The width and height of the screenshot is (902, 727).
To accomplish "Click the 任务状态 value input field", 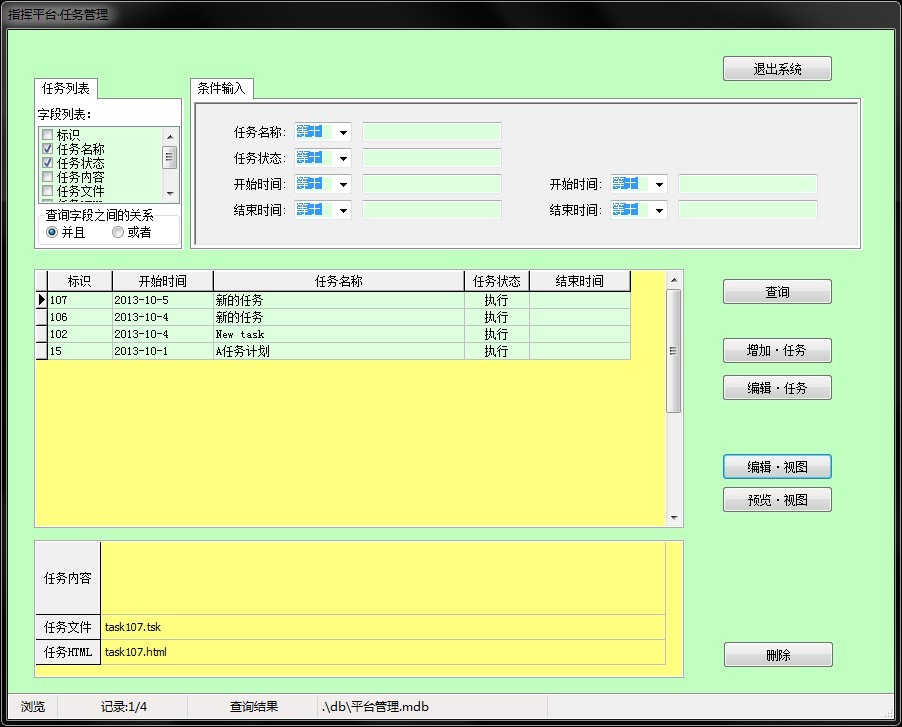I will coord(431,158).
